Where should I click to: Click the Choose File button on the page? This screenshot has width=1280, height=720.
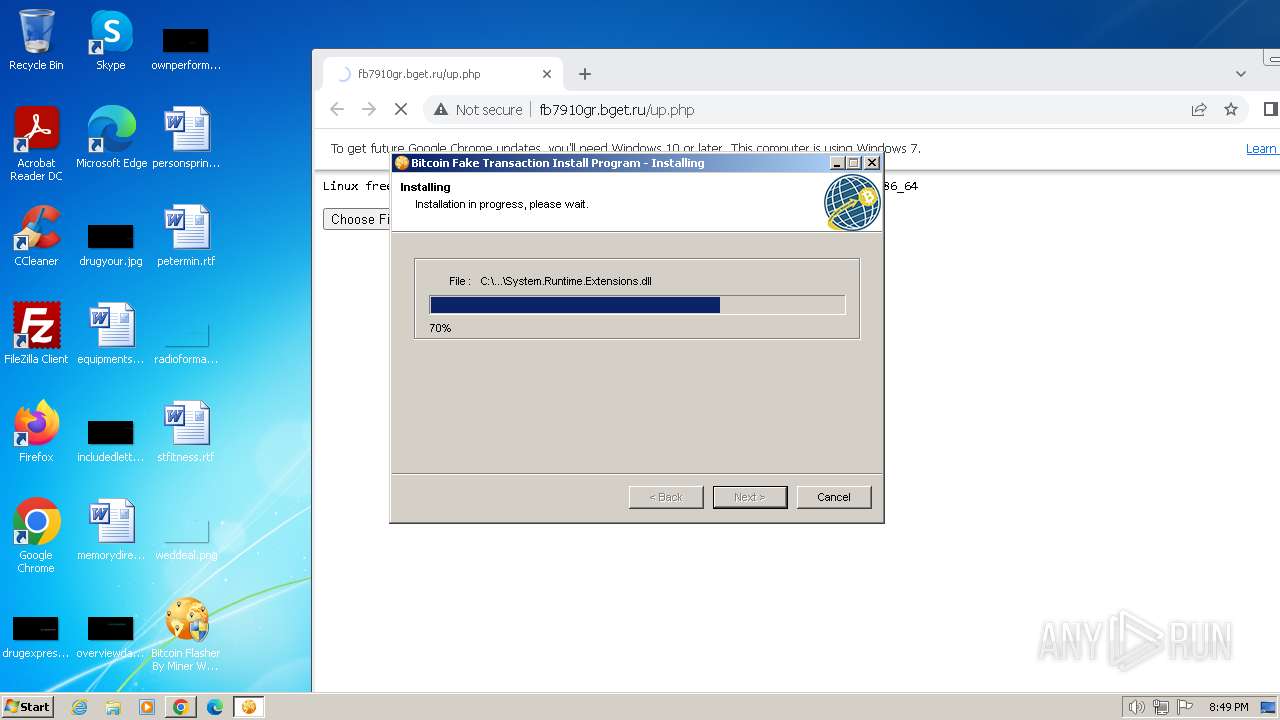[x=357, y=219]
